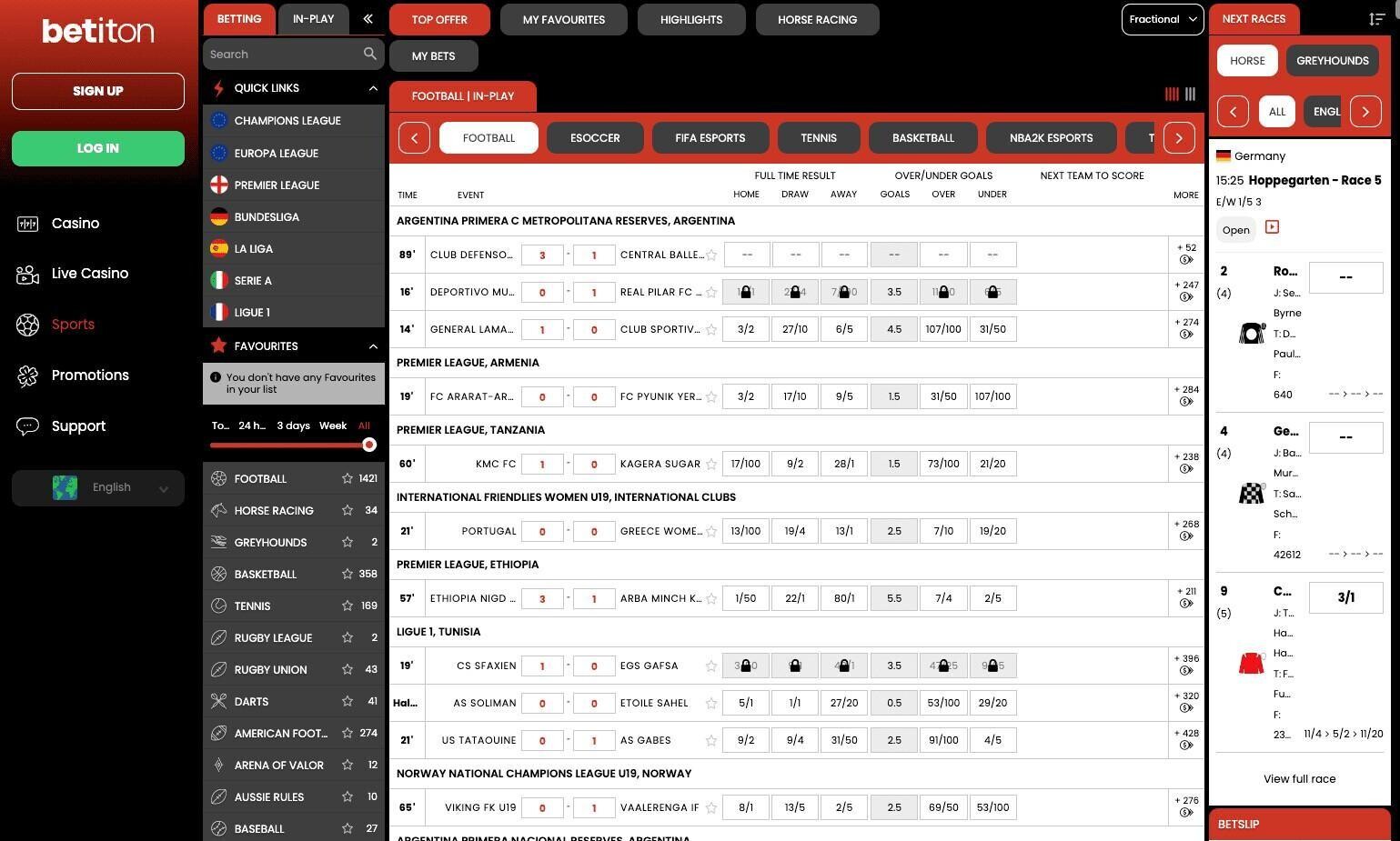
Task: Open +276 markets for Viking FK U19
Action: [x=1186, y=806]
